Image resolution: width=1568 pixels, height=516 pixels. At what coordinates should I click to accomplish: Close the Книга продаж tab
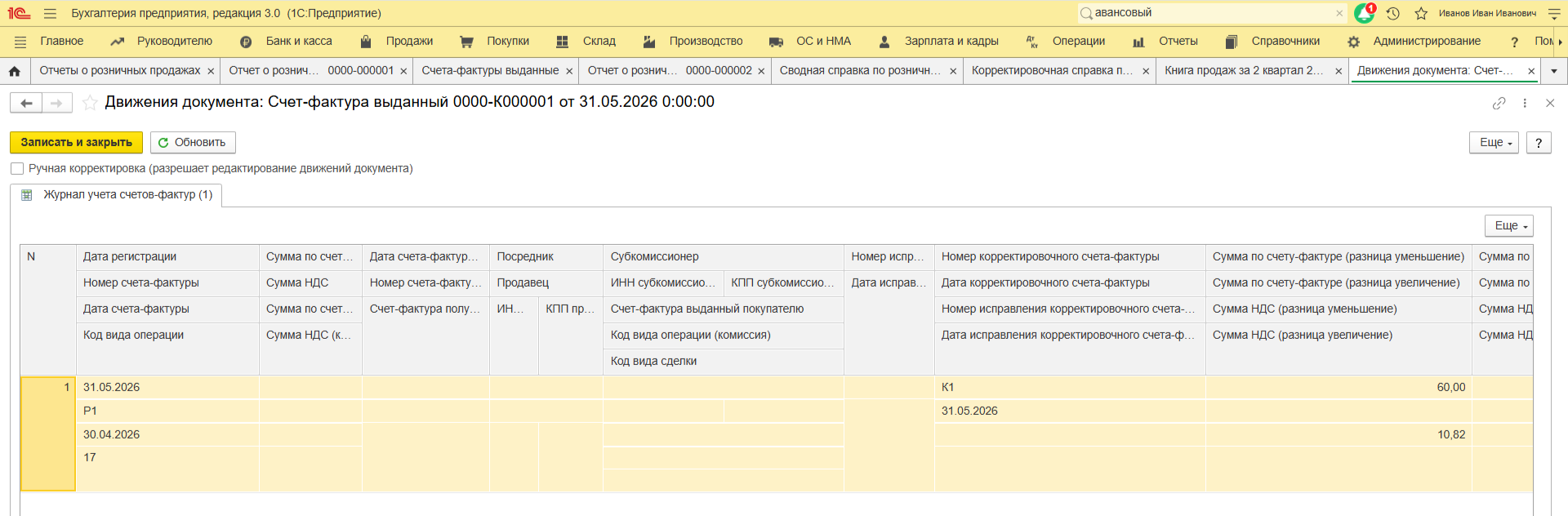coord(1339,71)
